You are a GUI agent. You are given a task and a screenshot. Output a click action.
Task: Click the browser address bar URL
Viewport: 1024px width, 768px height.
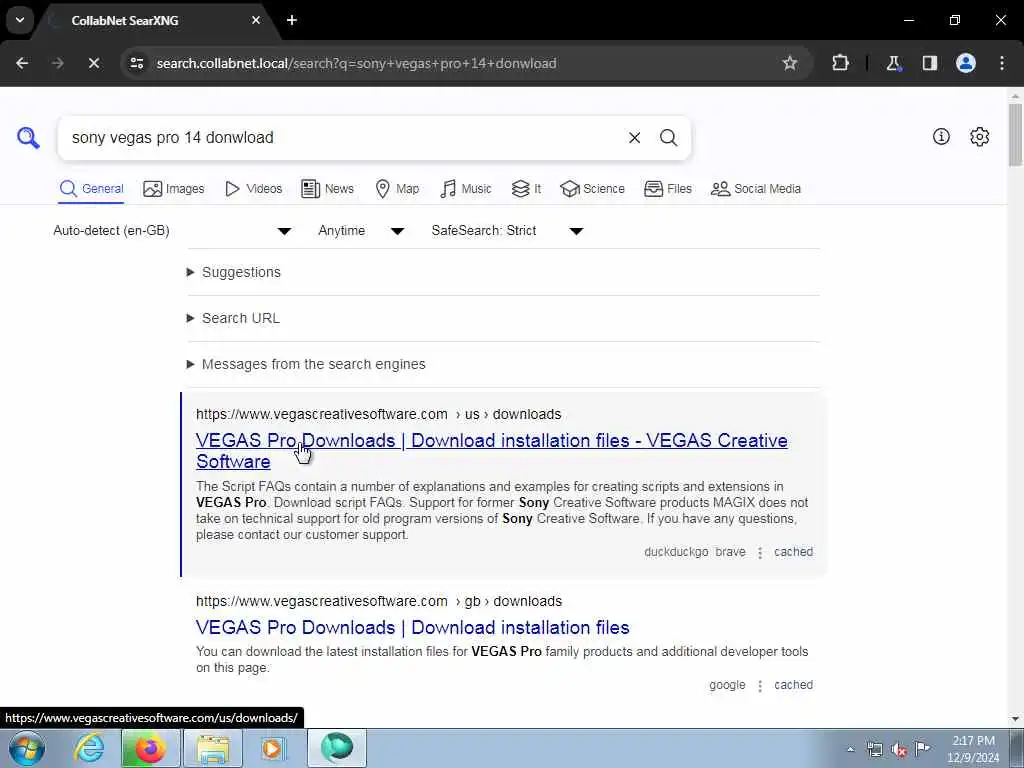(356, 63)
